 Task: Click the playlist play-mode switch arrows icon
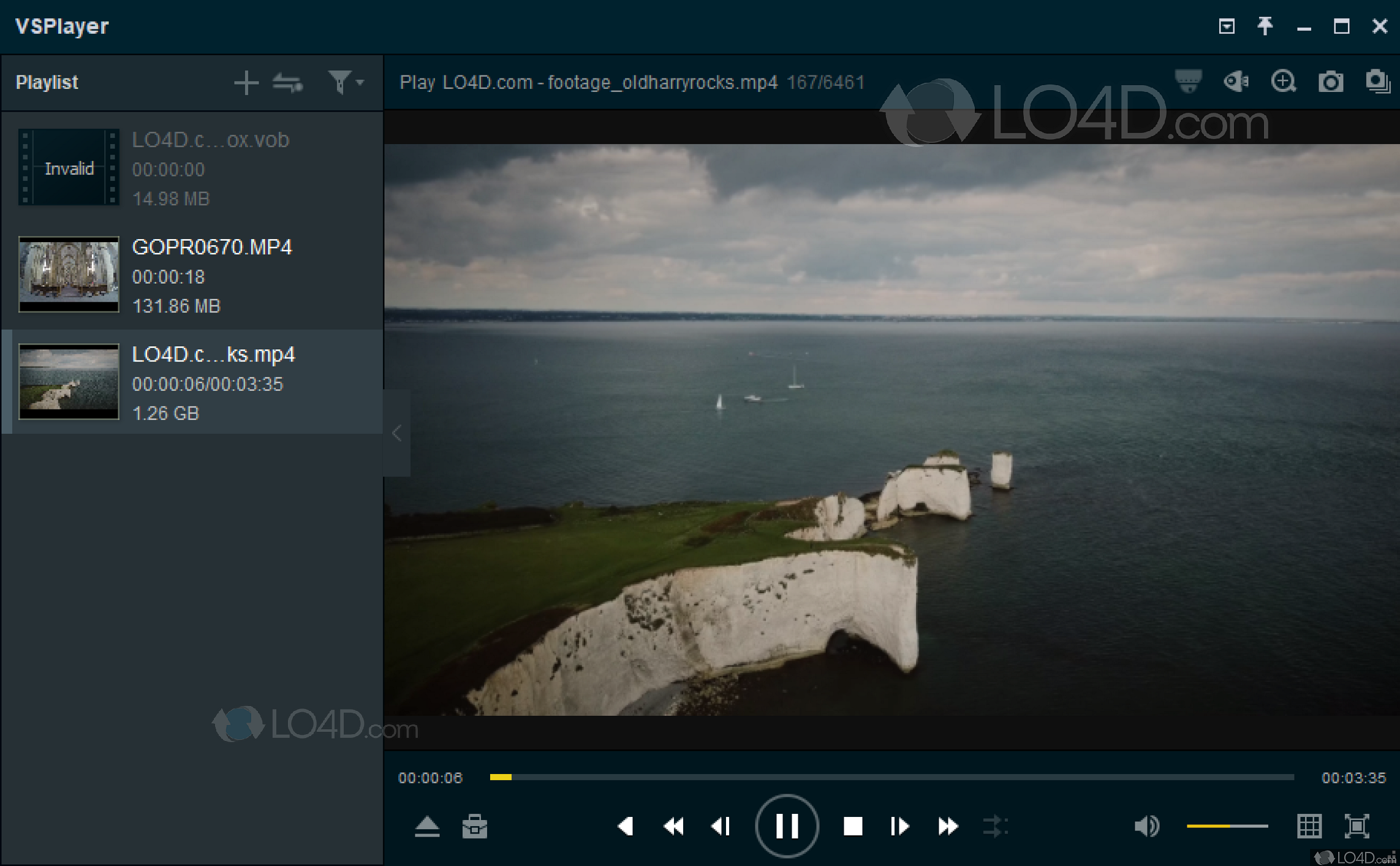288,82
